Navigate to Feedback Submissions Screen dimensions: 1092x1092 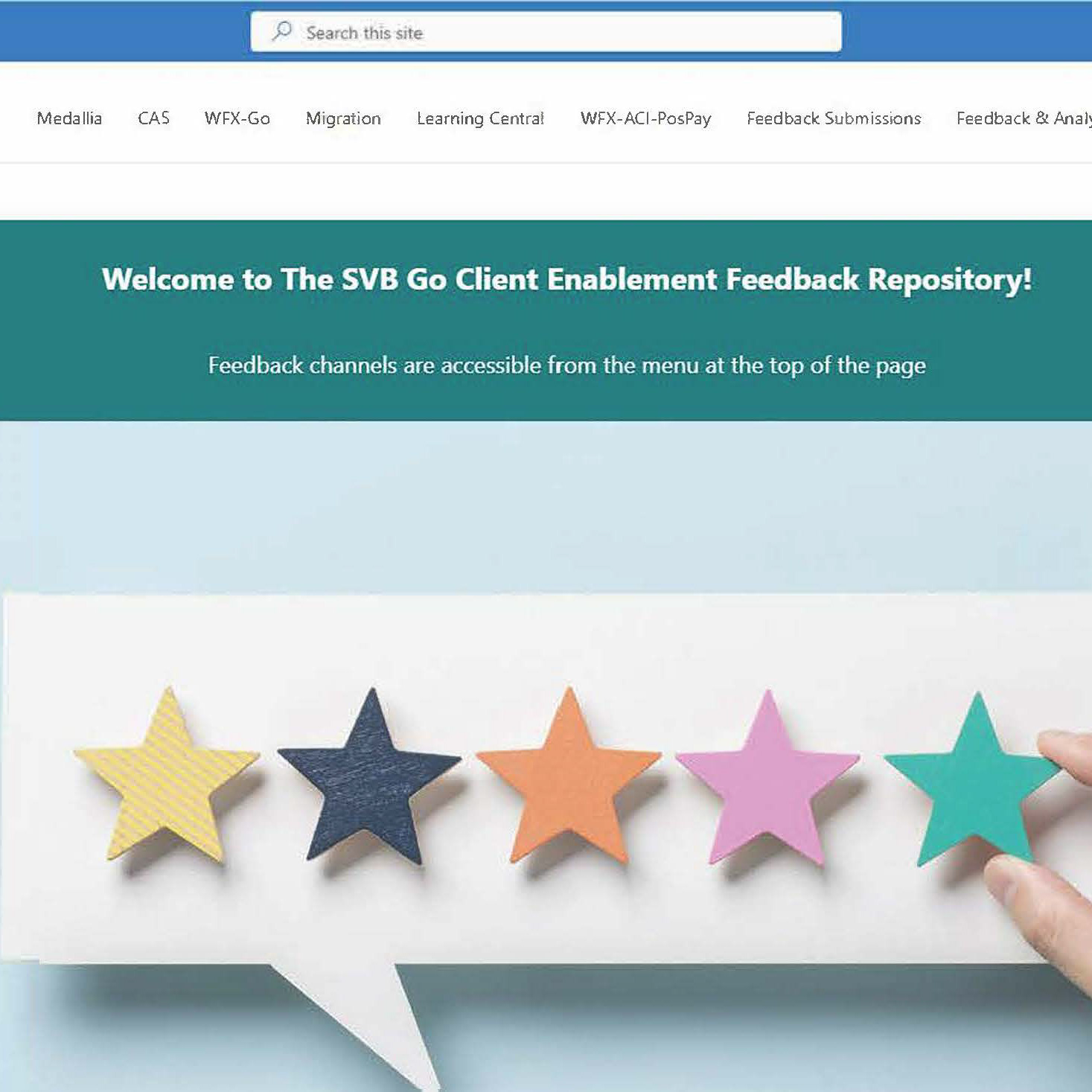[834, 118]
